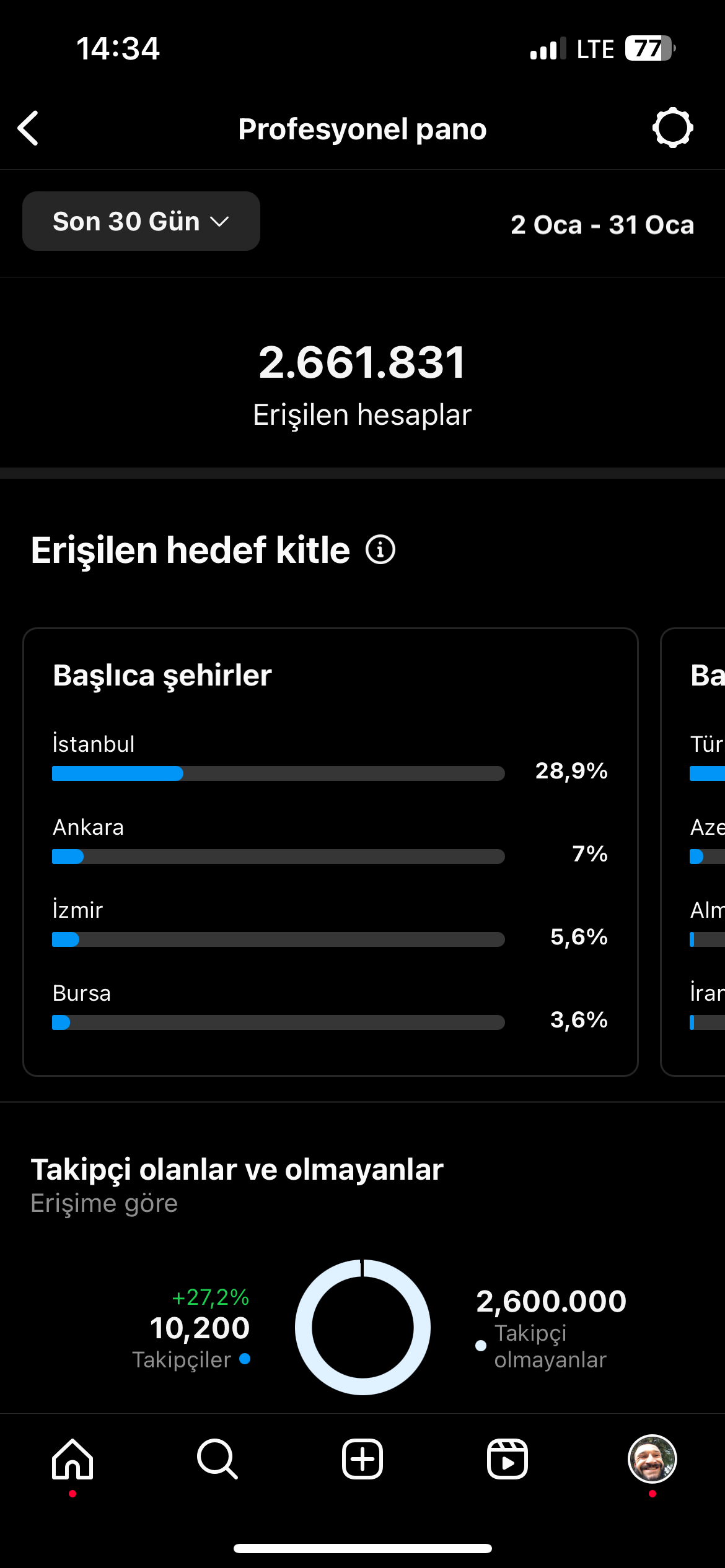Go back using the left arrow
725x1568 pixels.
pyautogui.click(x=29, y=129)
